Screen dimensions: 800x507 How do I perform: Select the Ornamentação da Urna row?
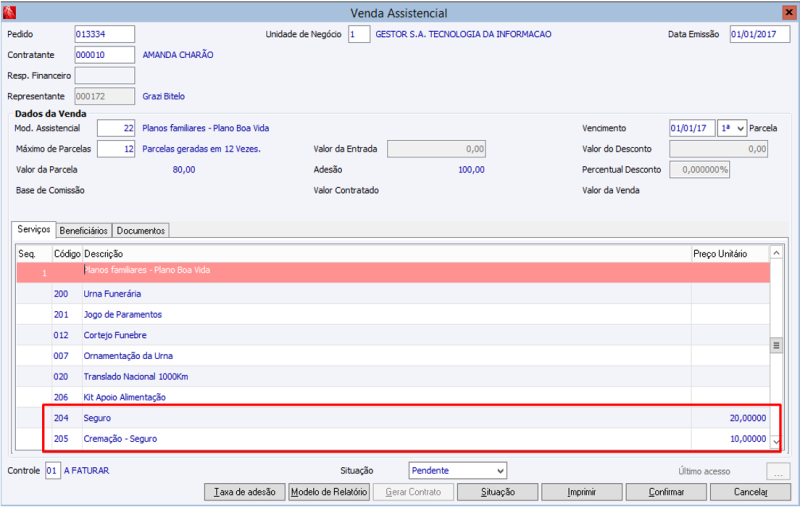point(393,356)
